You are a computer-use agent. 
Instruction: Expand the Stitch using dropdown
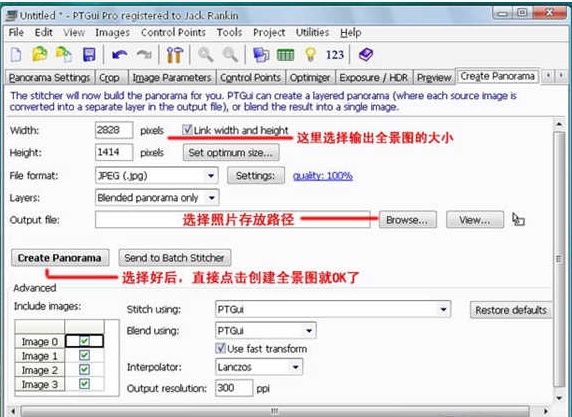[x=333, y=309]
